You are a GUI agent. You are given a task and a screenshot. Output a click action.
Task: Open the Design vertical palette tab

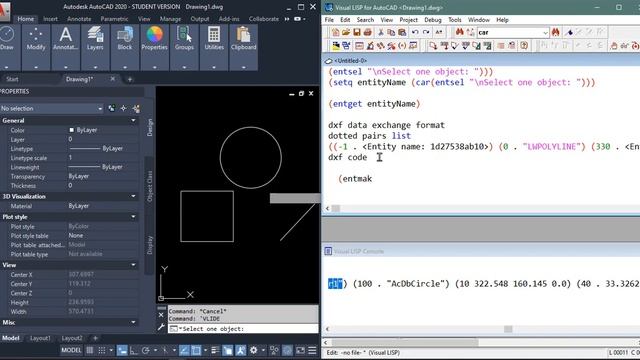click(x=150, y=127)
